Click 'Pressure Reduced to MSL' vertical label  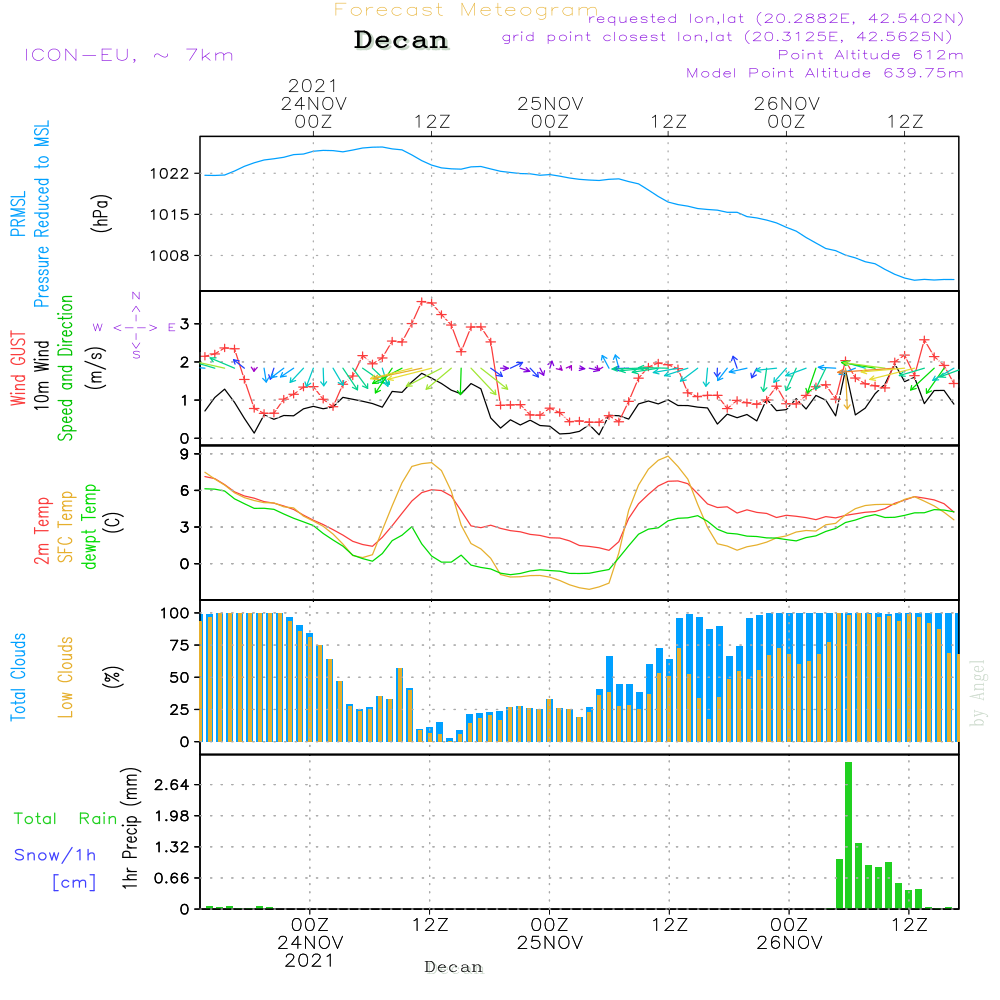41,214
